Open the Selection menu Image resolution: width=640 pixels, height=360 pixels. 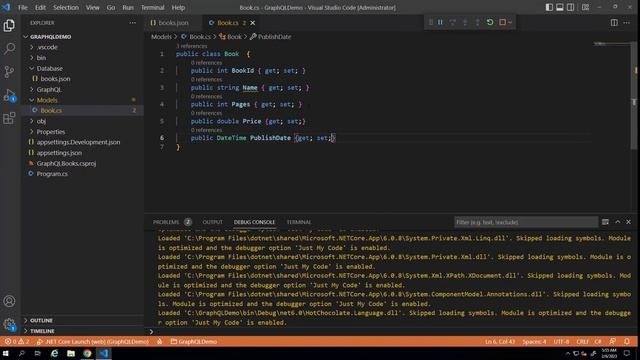[x=66, y=7]
